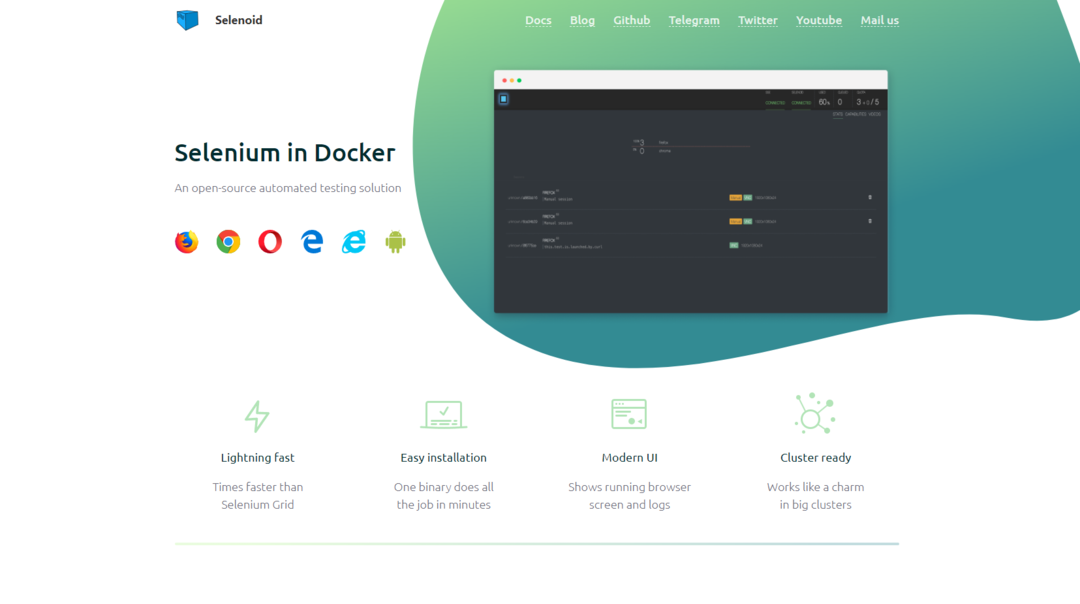Click the "Selenium in Docker" heading
Image resolution: width=1080 pixels, height=604 pixels.
[x=284, y=153]
